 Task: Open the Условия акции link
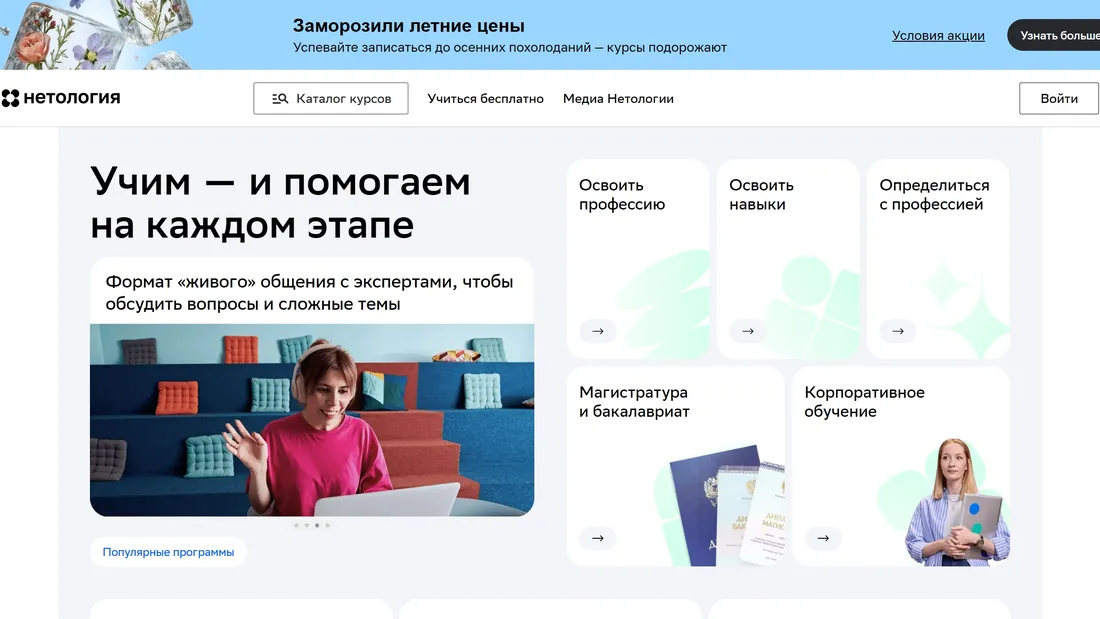pyautogui.click(x=938, y=35)
